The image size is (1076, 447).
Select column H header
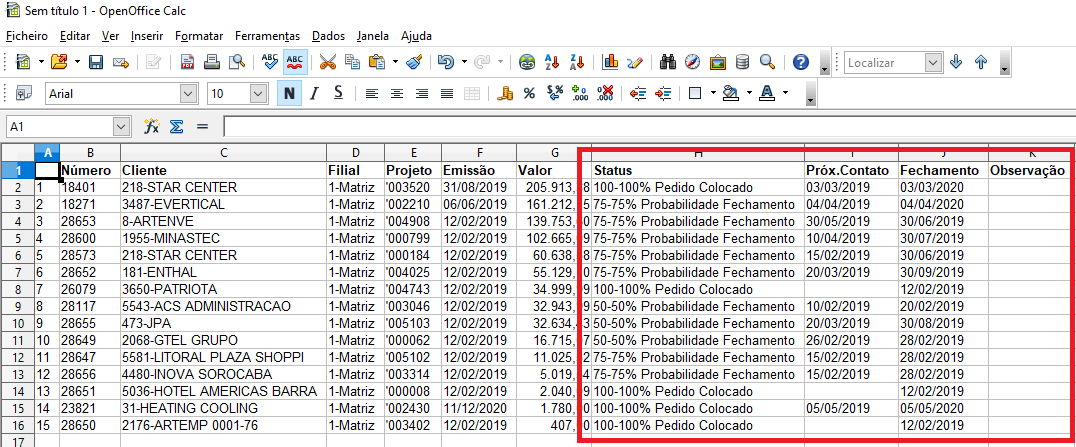(x=697, y=152)
